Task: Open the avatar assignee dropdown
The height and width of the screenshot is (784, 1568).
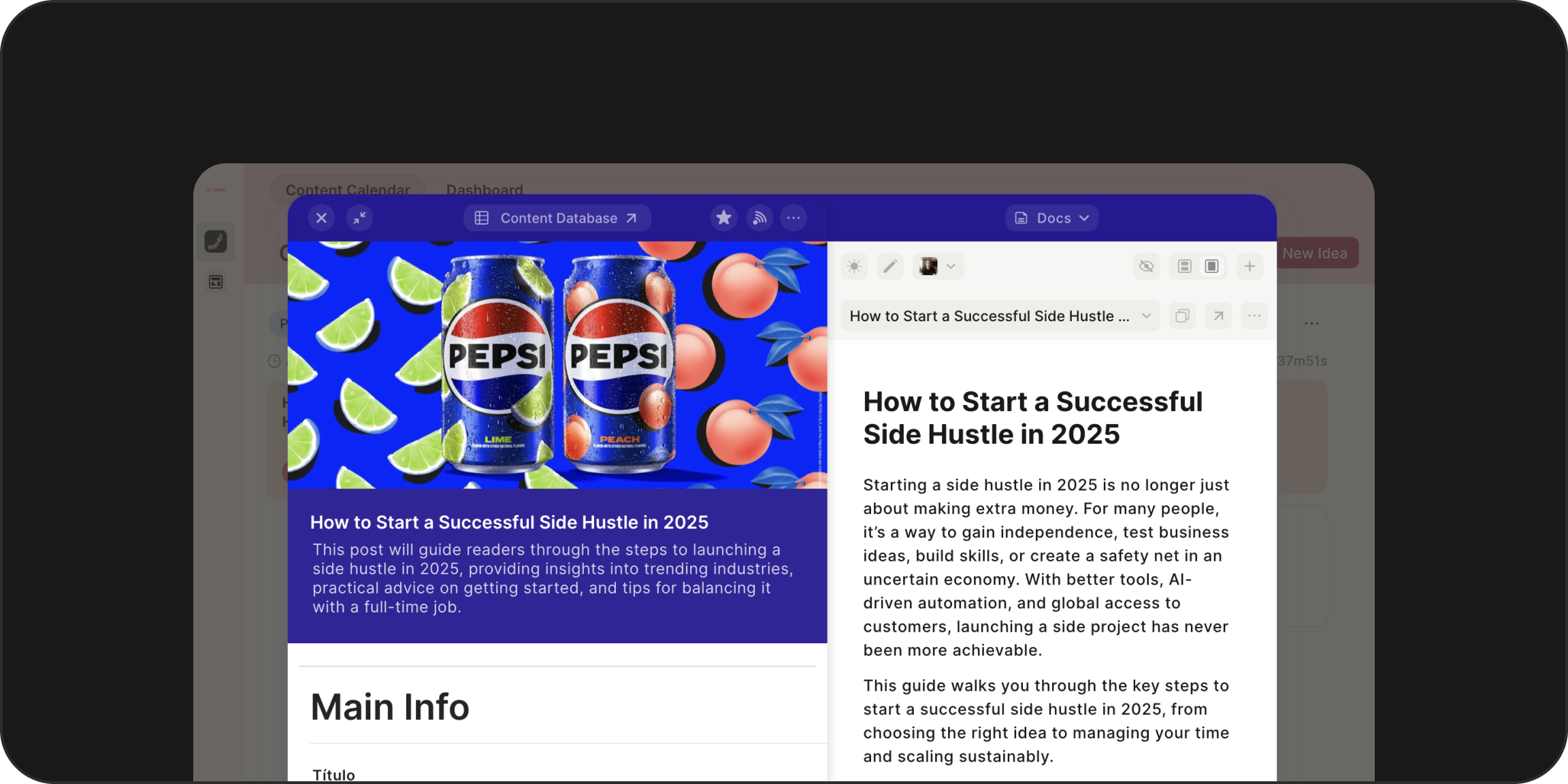Action: tap(938, 266)
